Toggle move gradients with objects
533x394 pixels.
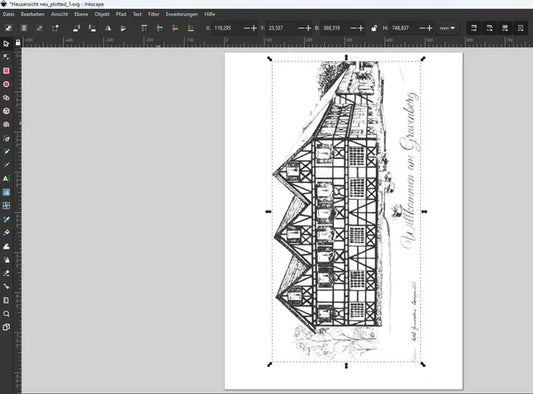coord(505,28)
